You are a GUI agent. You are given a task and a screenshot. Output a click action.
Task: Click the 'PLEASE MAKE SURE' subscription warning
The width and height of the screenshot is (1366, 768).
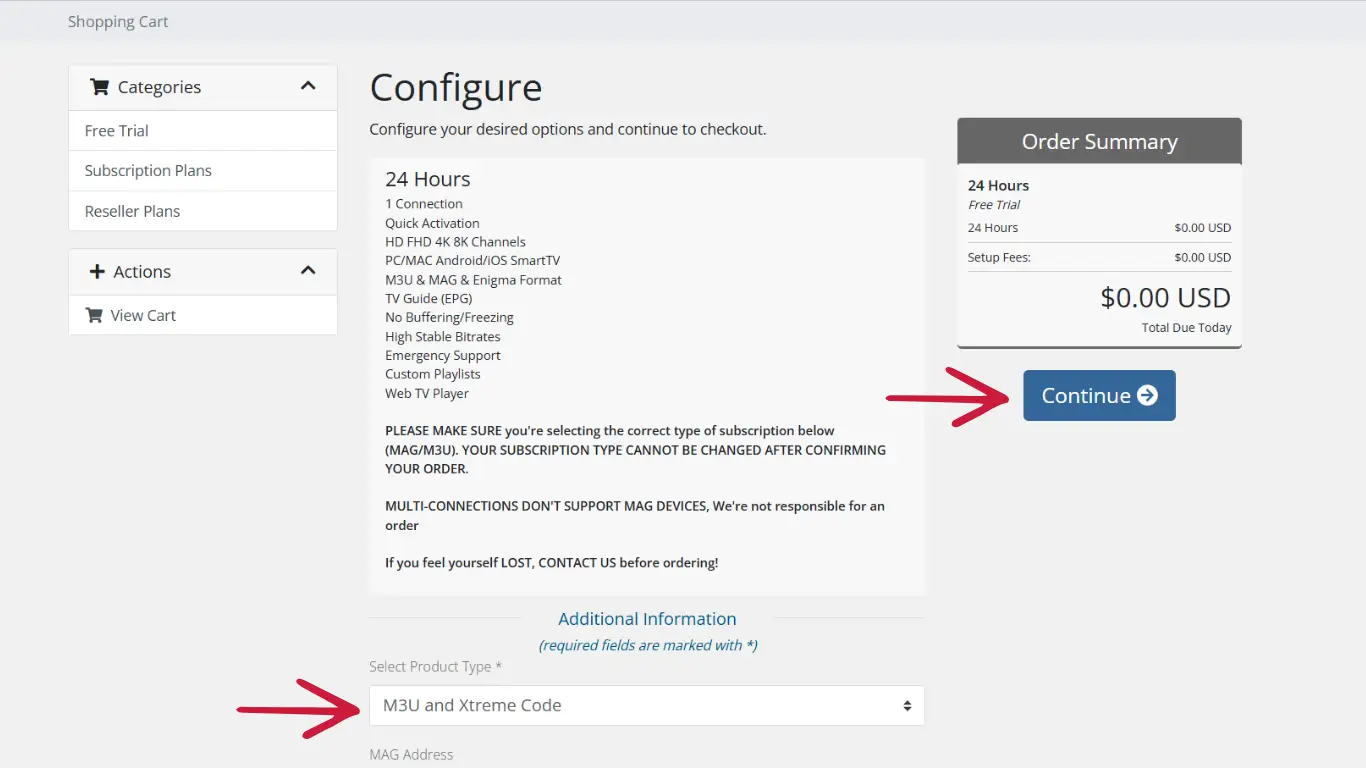(x=635, y=449)
